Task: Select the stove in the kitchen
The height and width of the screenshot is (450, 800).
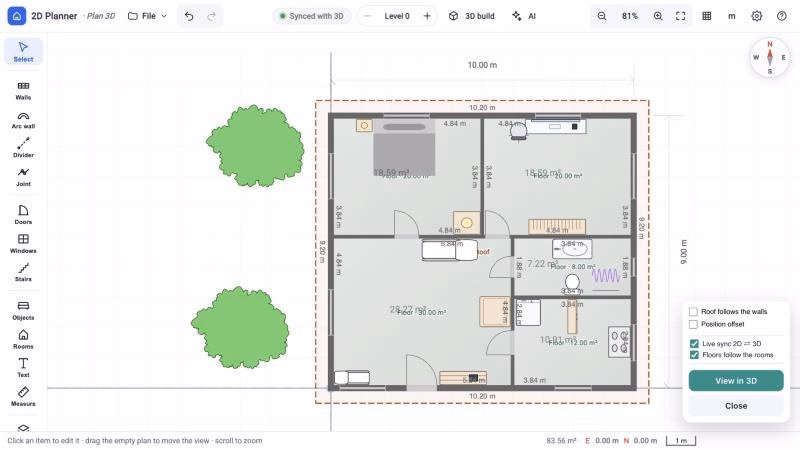Action: coord(619,342)
